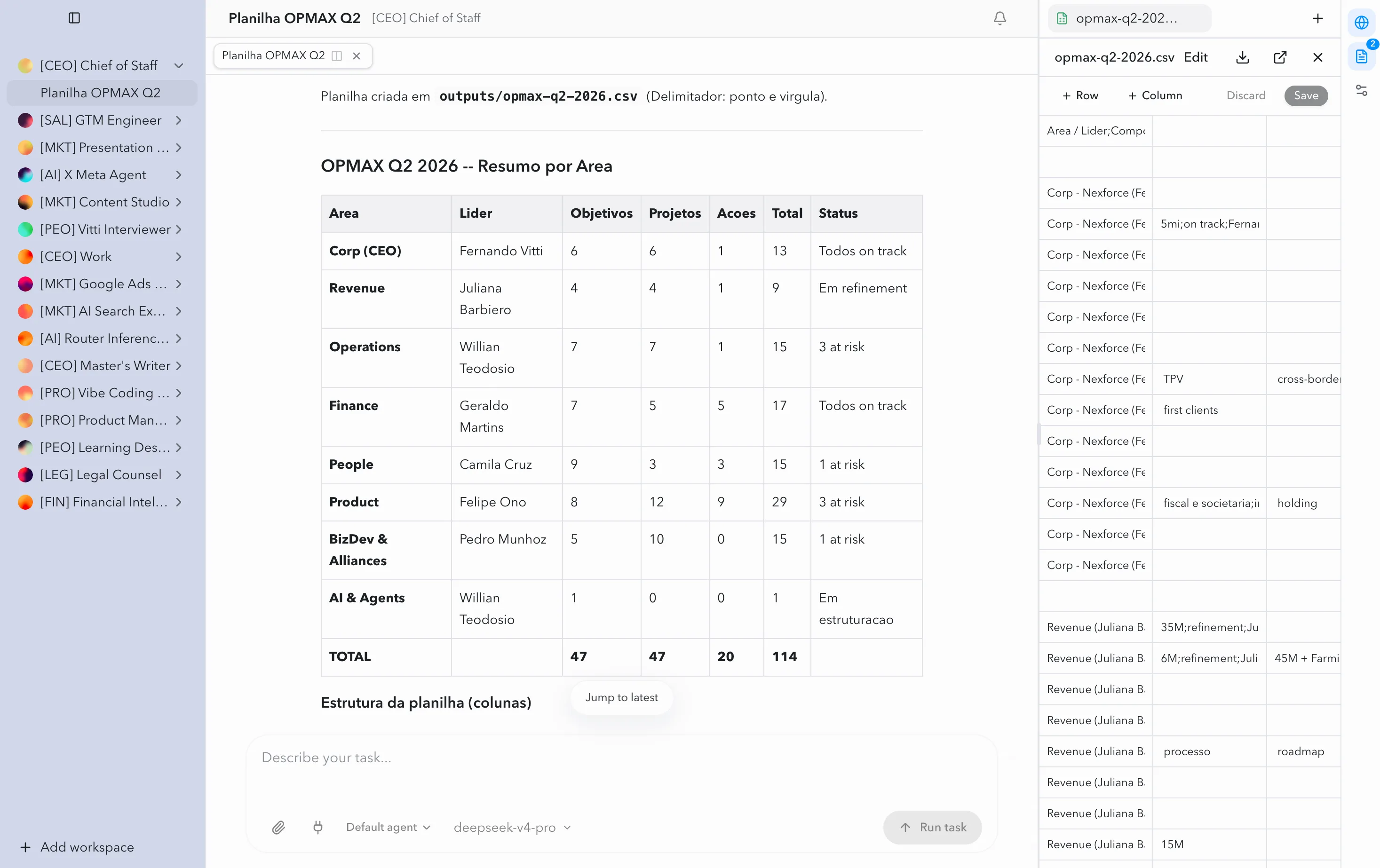
Task: Select the 'roadmap' csv cell
Action: (1303, 751)
